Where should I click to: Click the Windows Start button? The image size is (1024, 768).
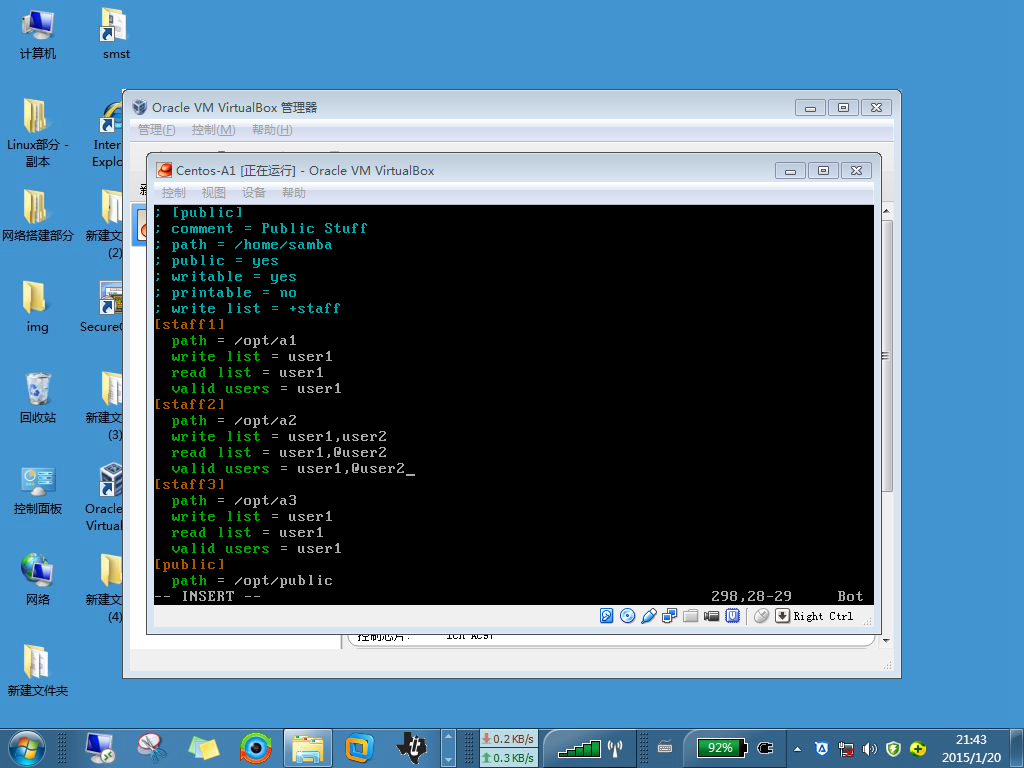[27, 748]
